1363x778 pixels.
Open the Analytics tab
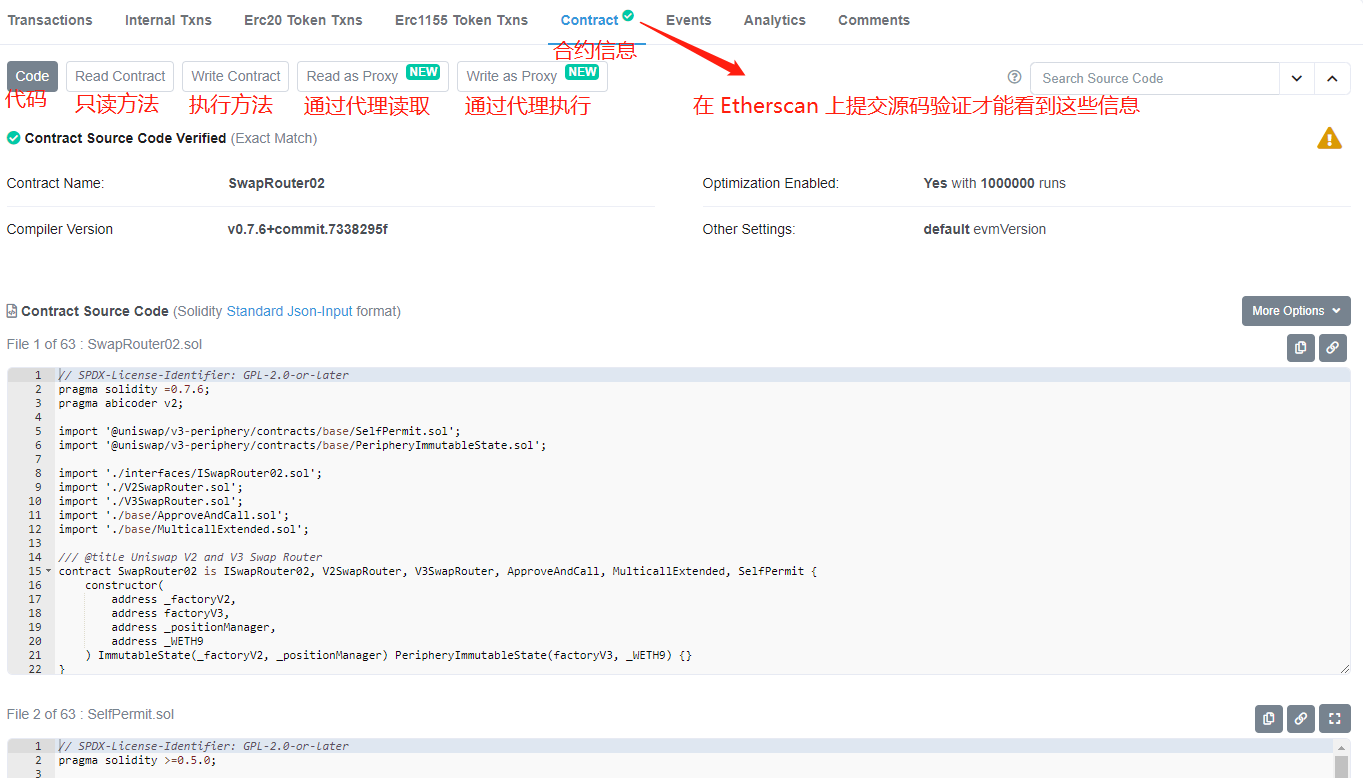774,20
